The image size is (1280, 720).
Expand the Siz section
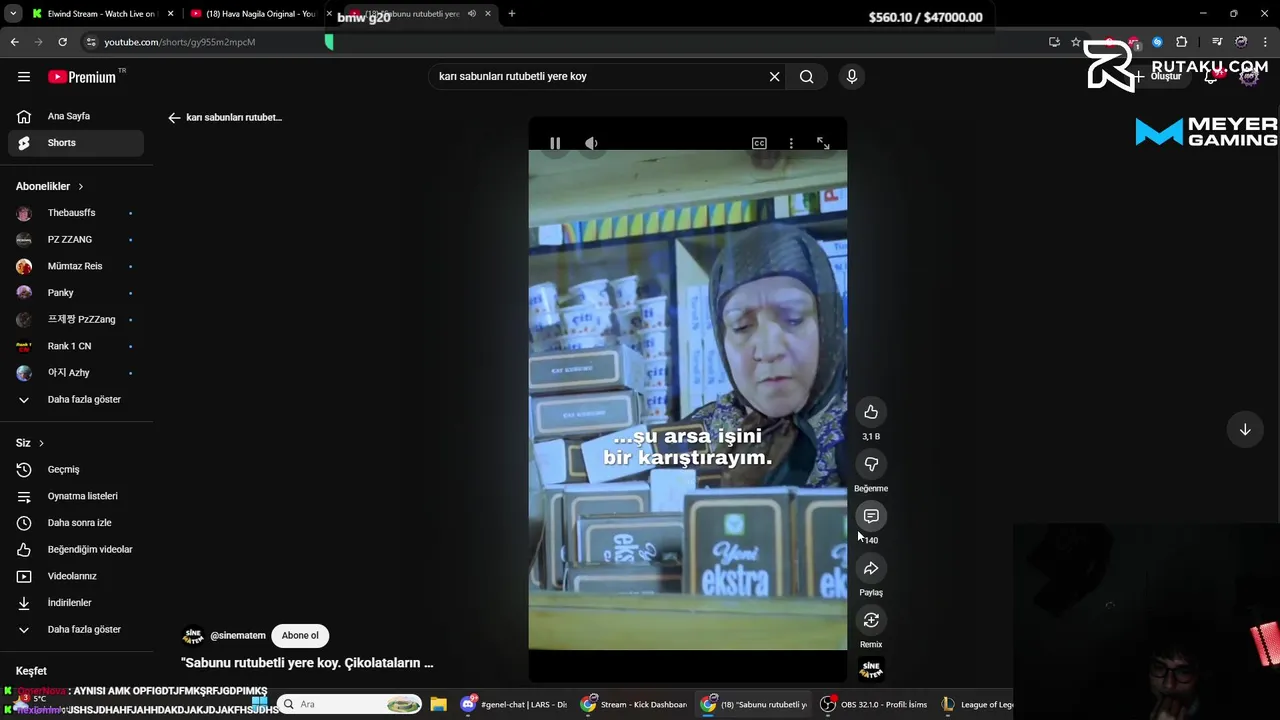30,443
